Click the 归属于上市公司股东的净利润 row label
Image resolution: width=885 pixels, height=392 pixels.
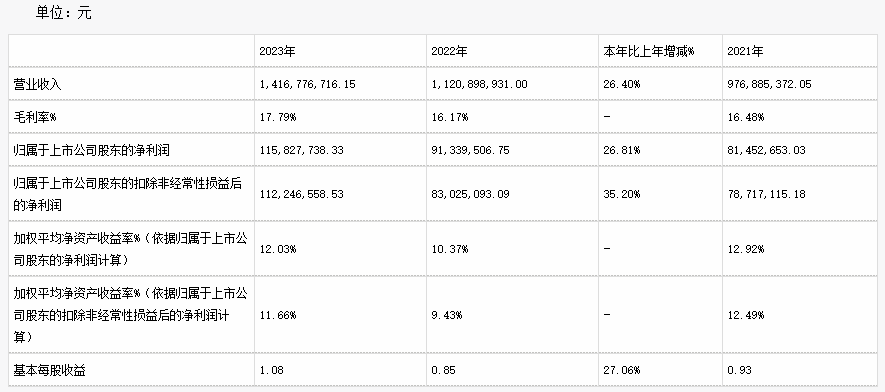pos(91,151)
